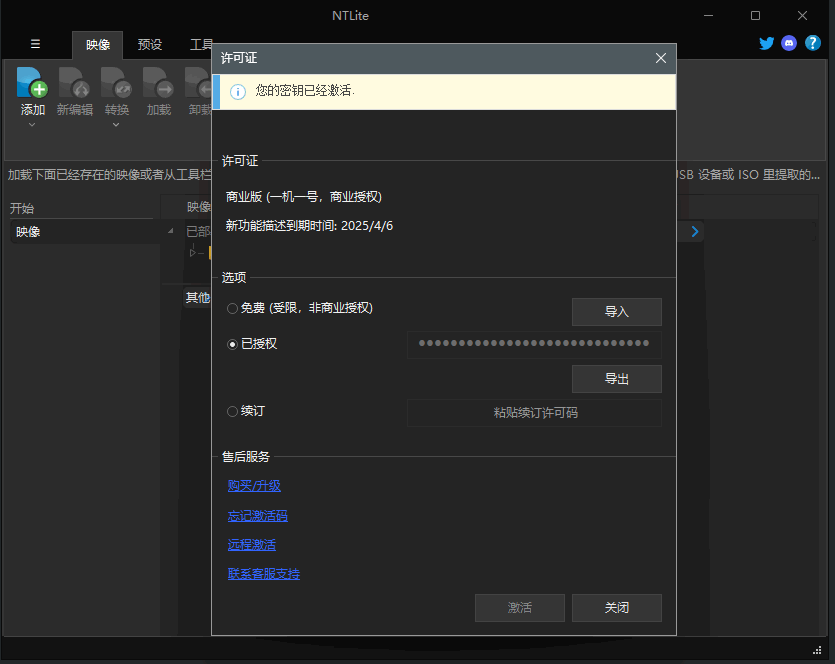Switch to the 映像 tab
The width and height of the screenshot is (835, 664).
97,45
